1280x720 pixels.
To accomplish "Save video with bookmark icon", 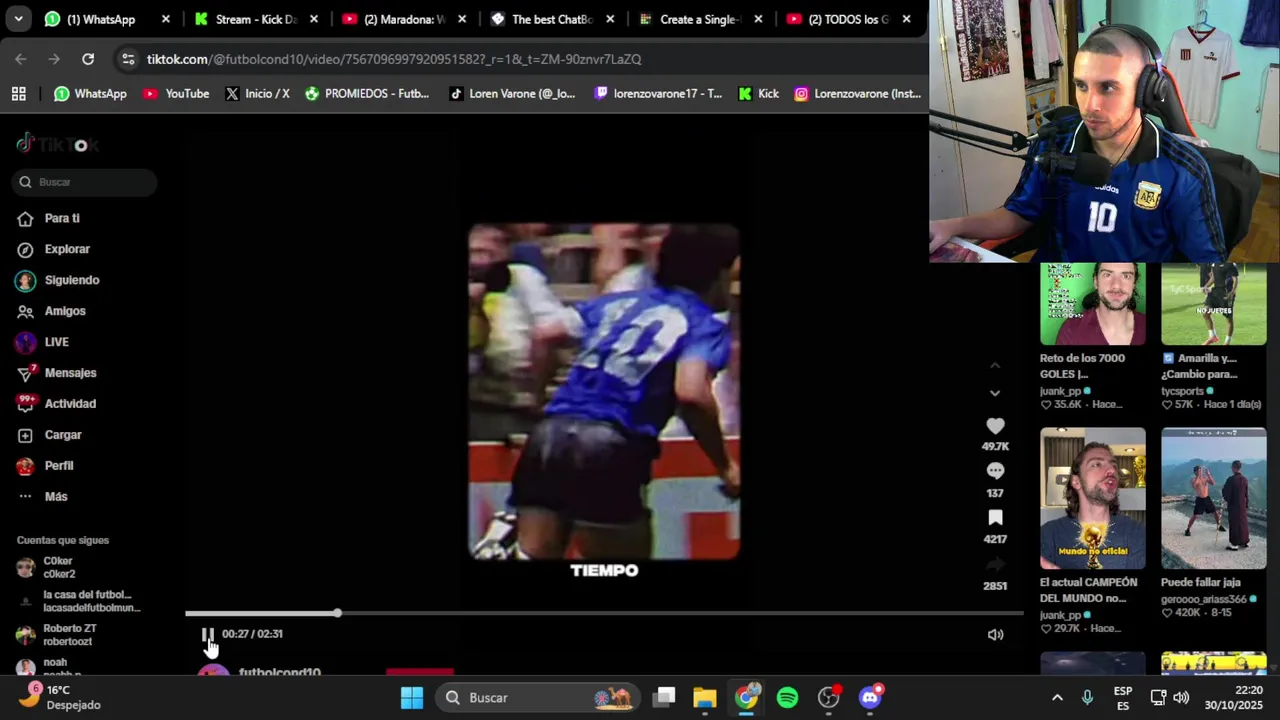I will click(x=995, y=517).
